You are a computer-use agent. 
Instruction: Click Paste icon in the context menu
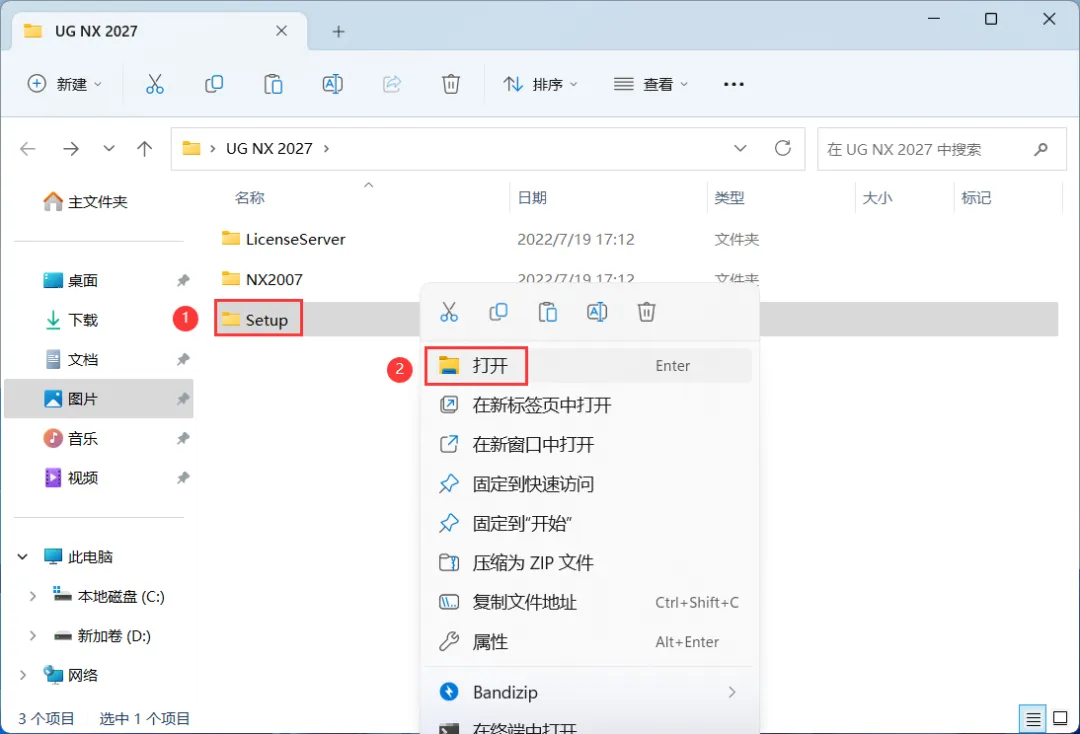point(548,312)
